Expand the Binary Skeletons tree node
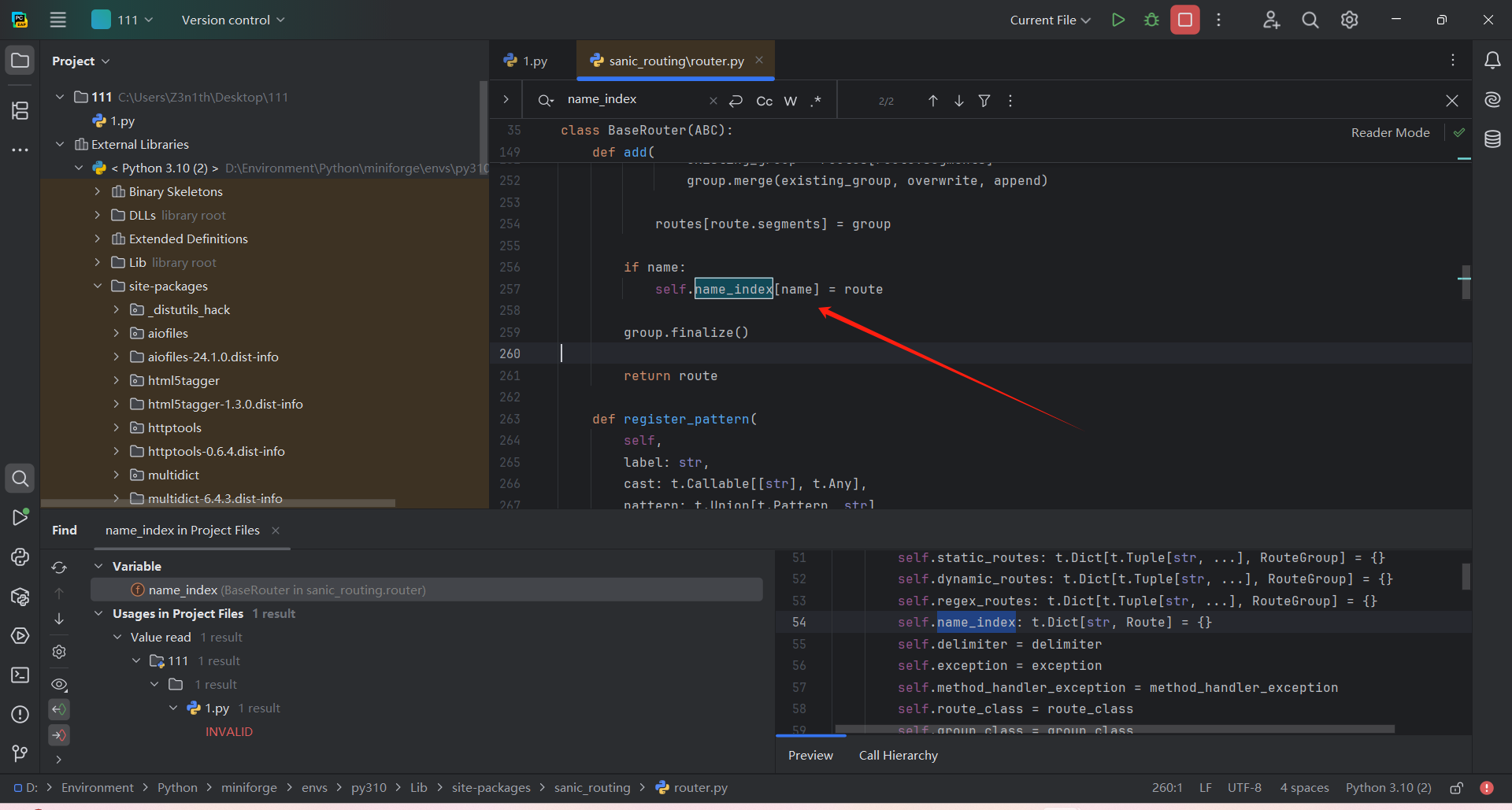Image resolution: width=1512 pixels, height=810 pixels. [98, 191]
